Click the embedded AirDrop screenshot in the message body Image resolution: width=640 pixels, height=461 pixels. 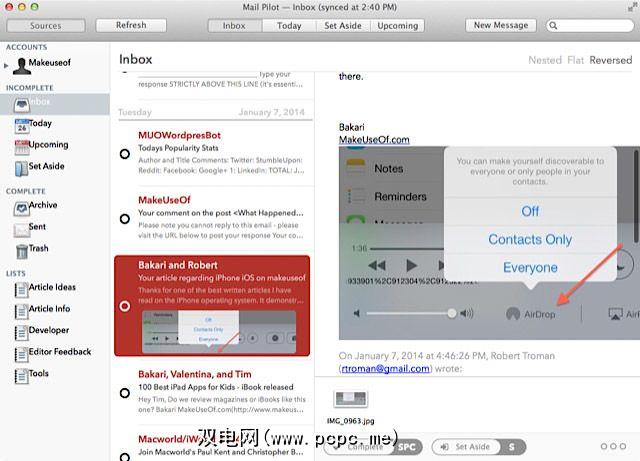point(489,243)
